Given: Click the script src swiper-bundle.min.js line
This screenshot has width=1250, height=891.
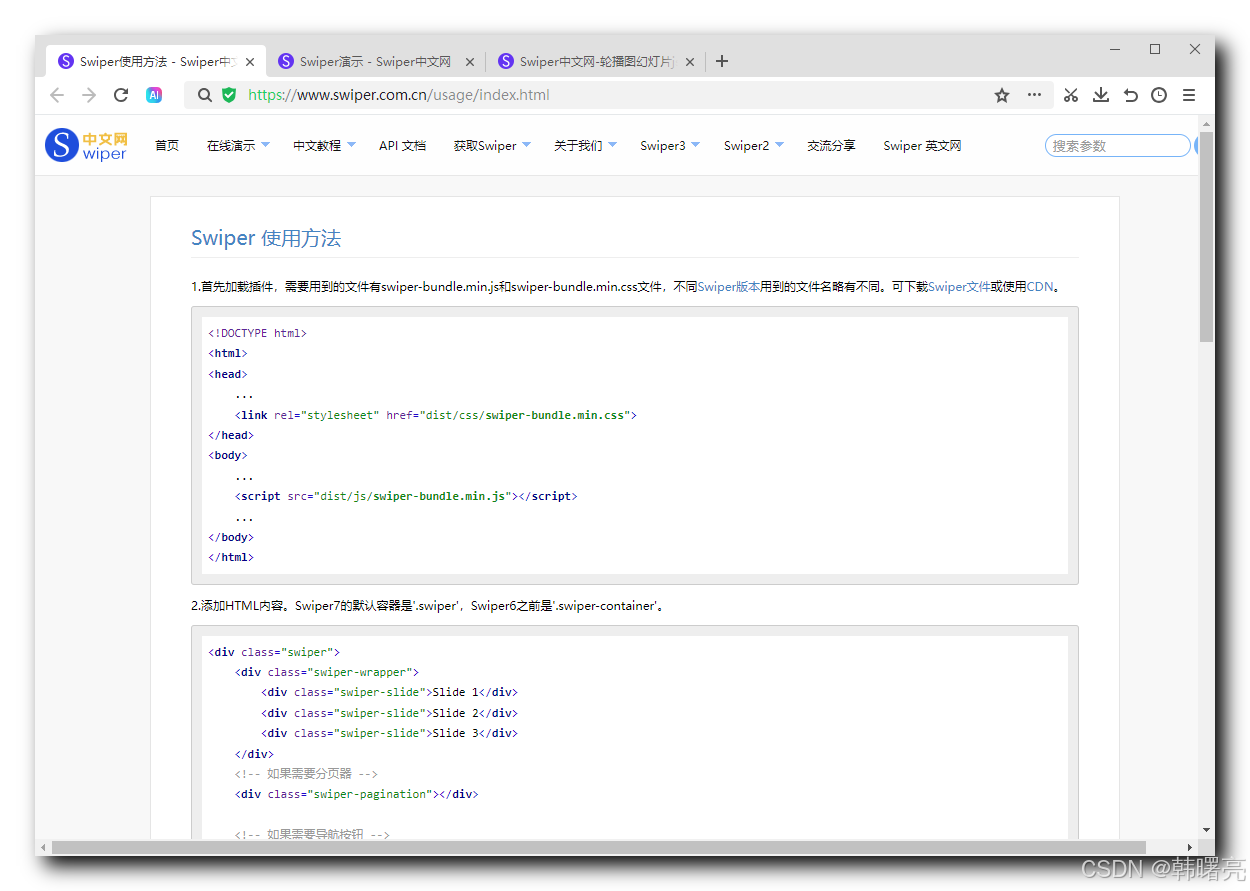Looking at the screenshot, I should click(x=406, y=496).
